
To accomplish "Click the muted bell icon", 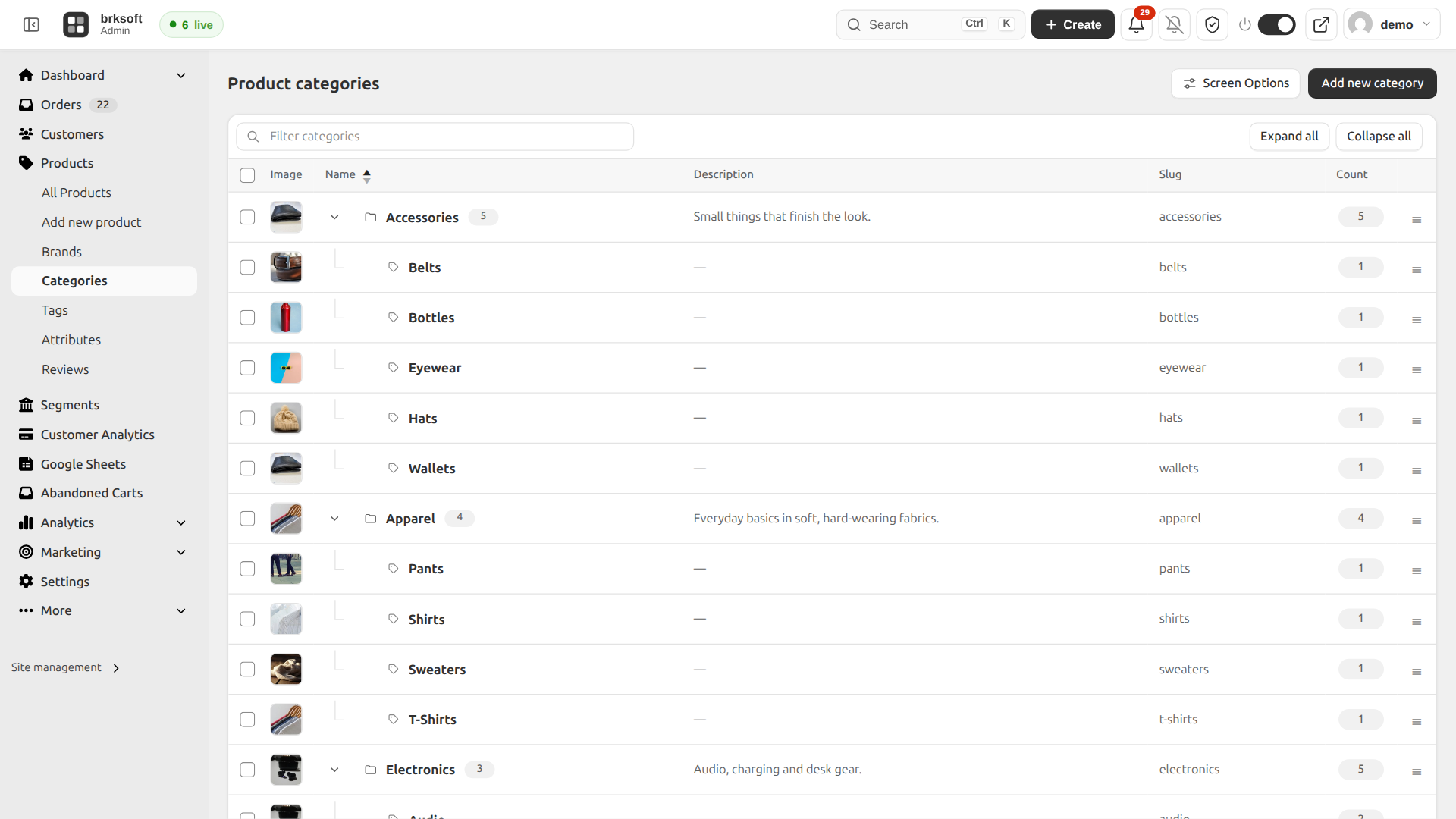I will pos(1174,24).
